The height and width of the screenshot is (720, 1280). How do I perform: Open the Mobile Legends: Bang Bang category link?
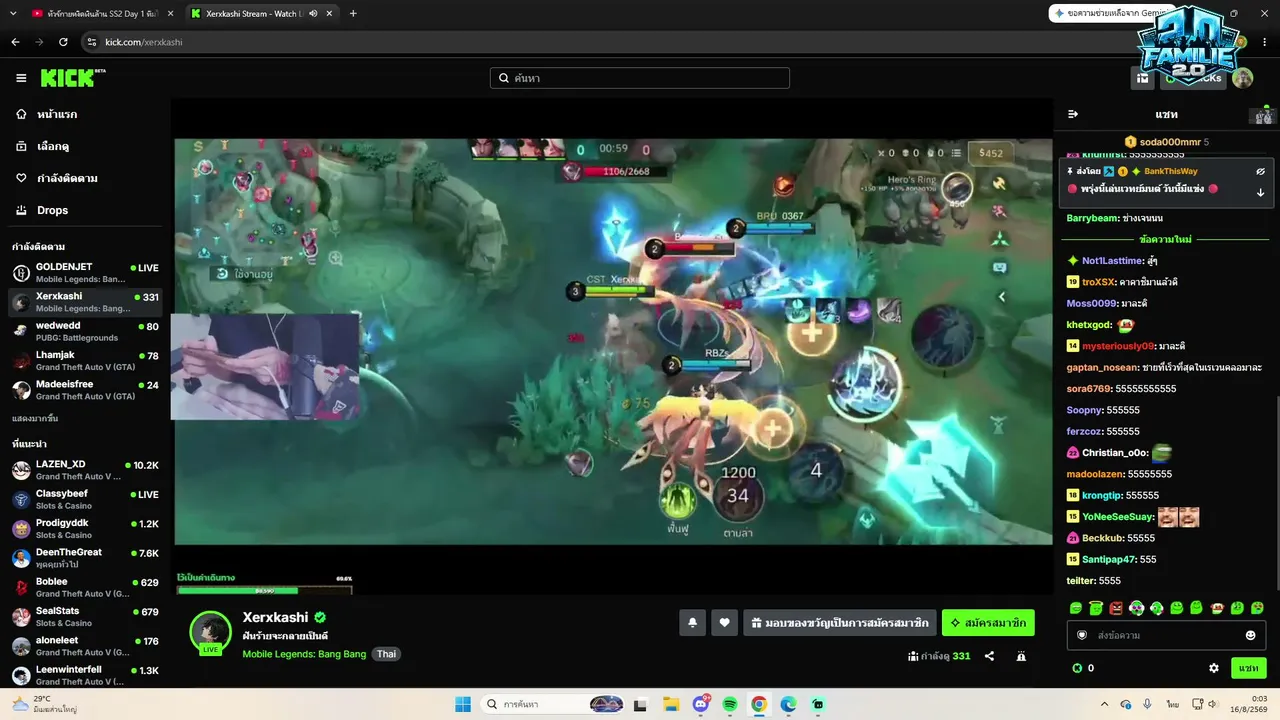pos(304,654)
